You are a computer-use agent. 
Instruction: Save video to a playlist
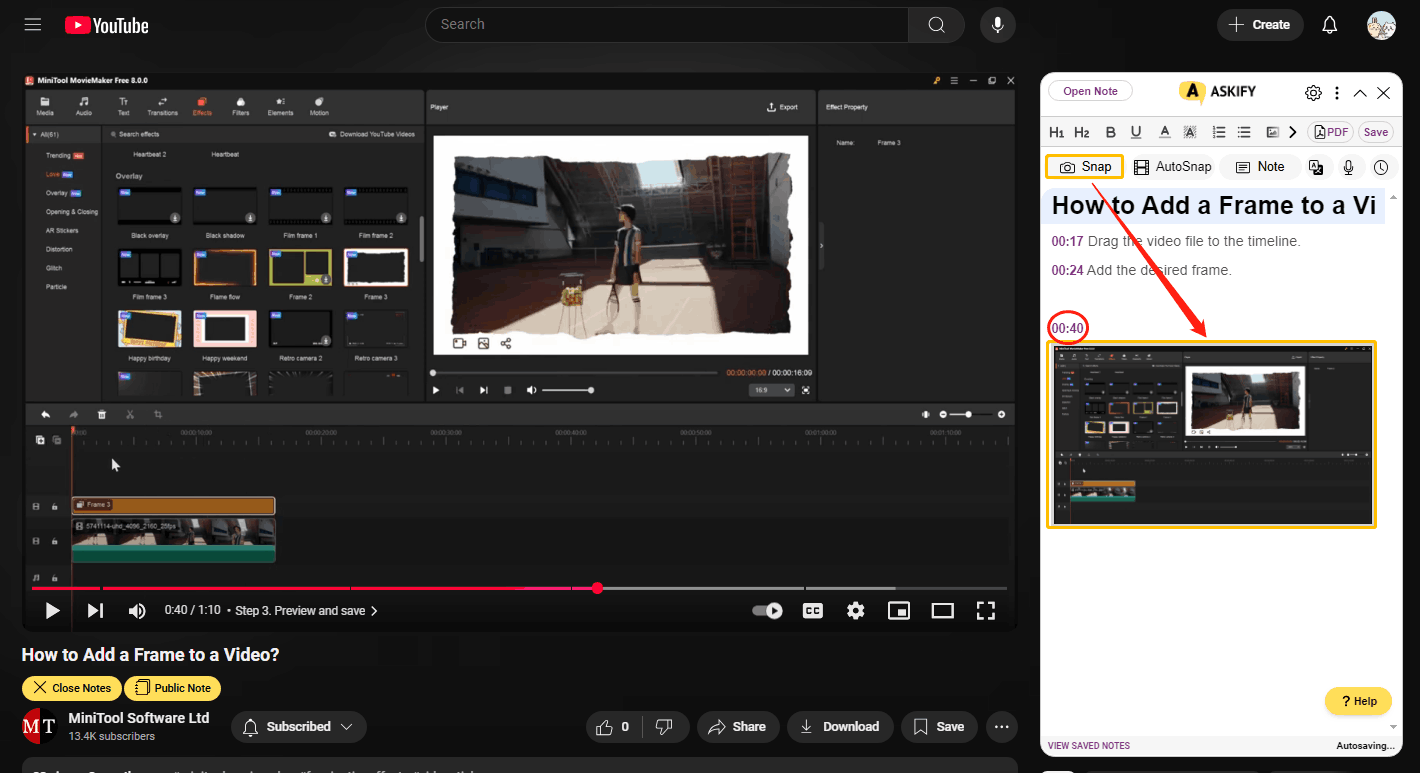pos(939,727)
